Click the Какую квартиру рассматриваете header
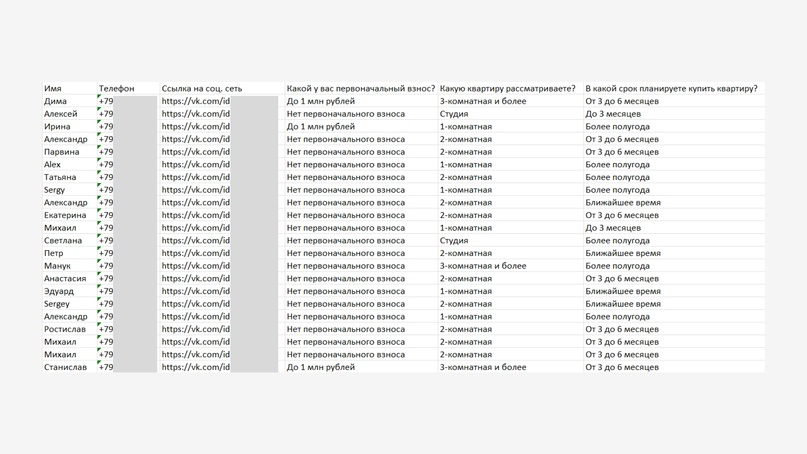The image size is (807, 454). (507, 89)
